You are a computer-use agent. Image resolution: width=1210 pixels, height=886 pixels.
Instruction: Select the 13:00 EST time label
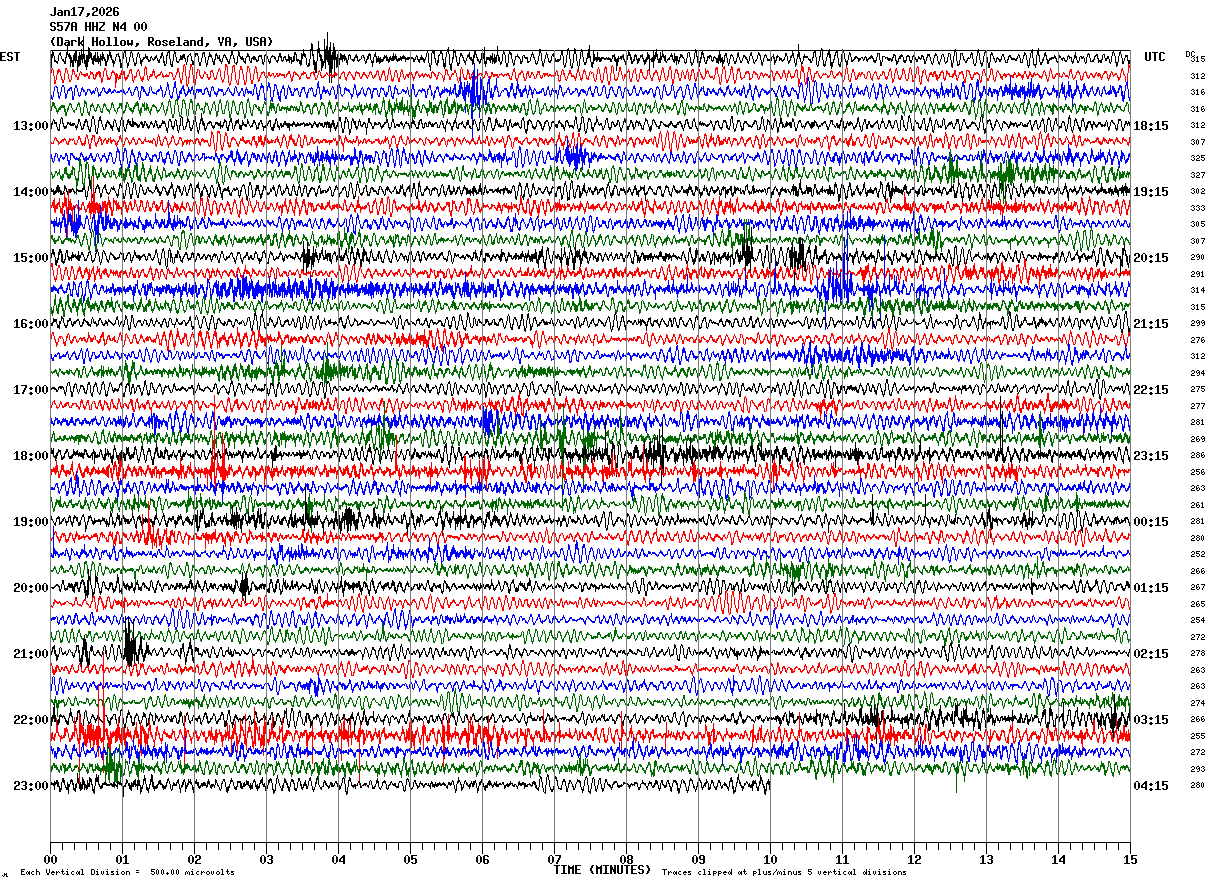coord(30,125)
